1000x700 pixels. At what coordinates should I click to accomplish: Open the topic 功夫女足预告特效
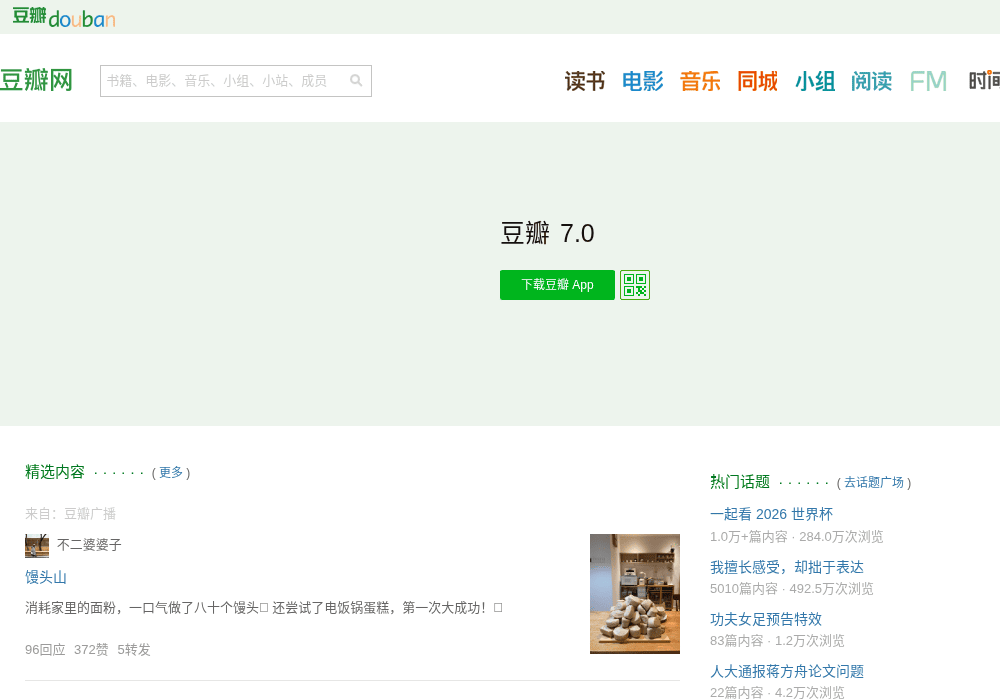pyautogui.click(x=766, y=620)
